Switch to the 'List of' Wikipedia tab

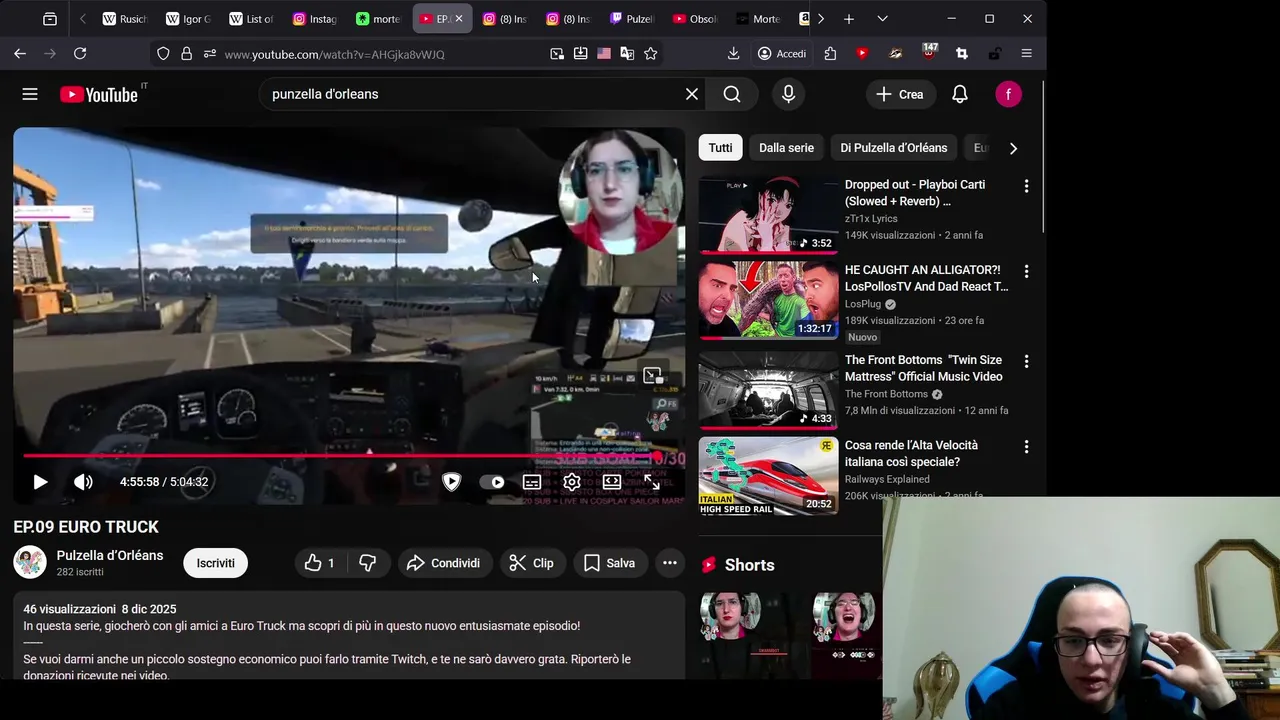pyautogui.click(x=252, y=19)
